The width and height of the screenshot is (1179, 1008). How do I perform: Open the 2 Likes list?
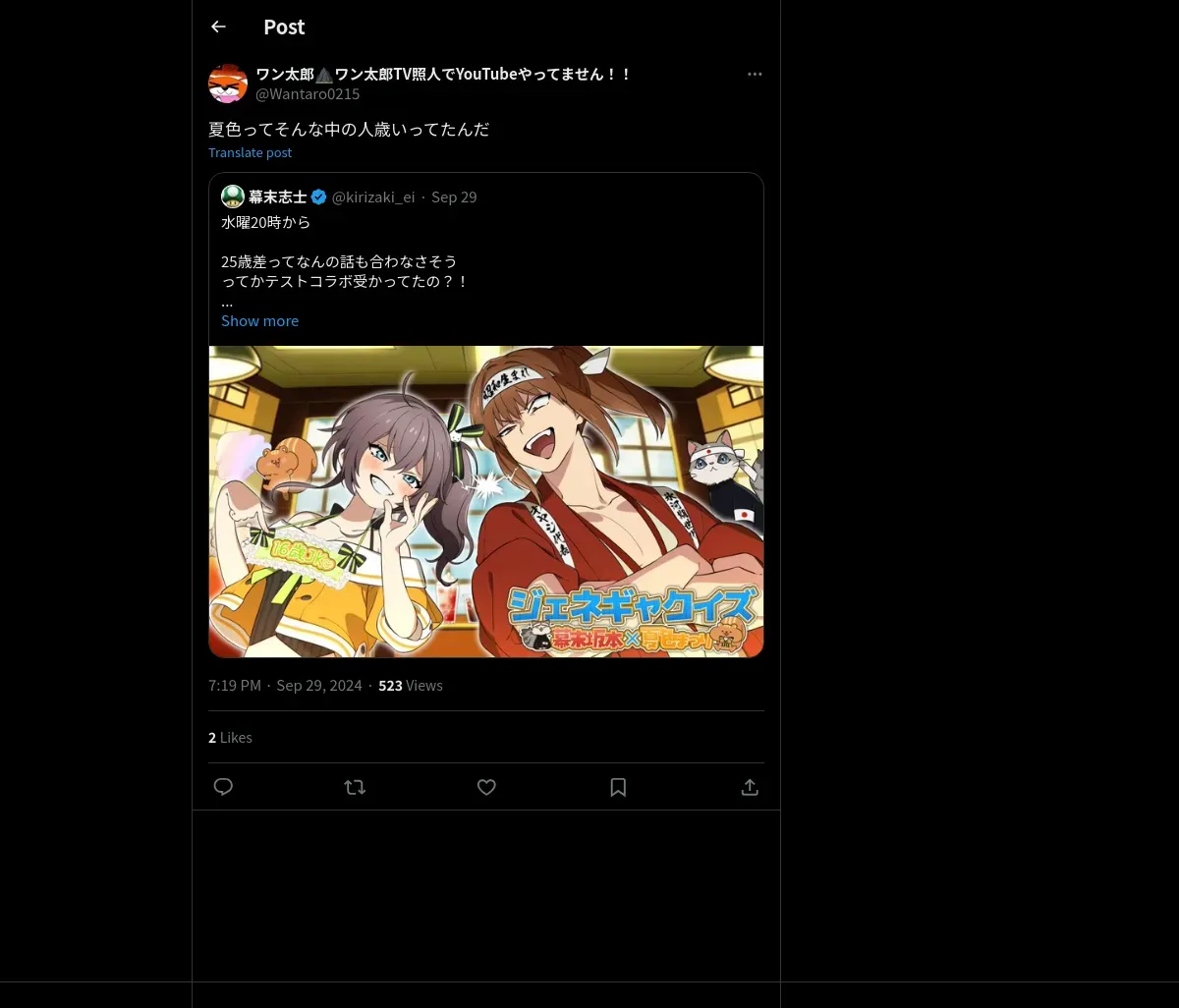(230, 737)
